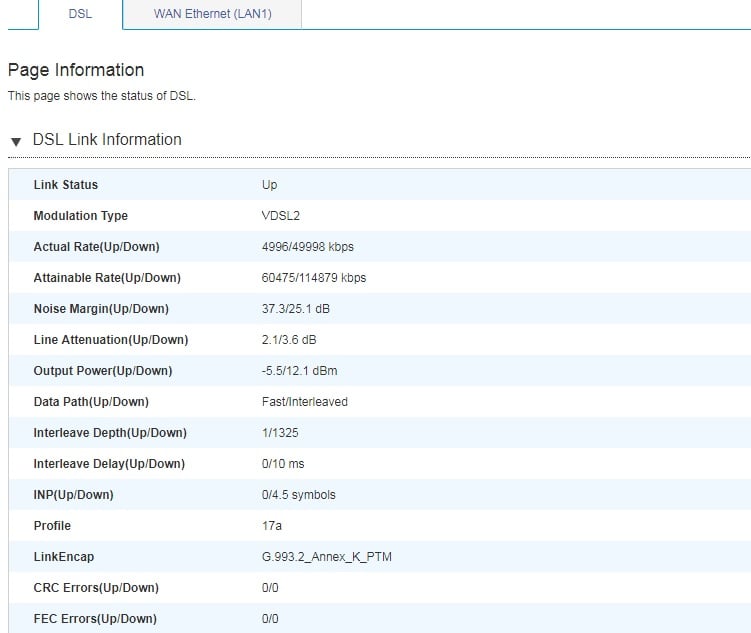The height and width of the screenshot is (633, 751).
Task: Click the Interleave Delay value 0/10 ms
Action: 285,464
